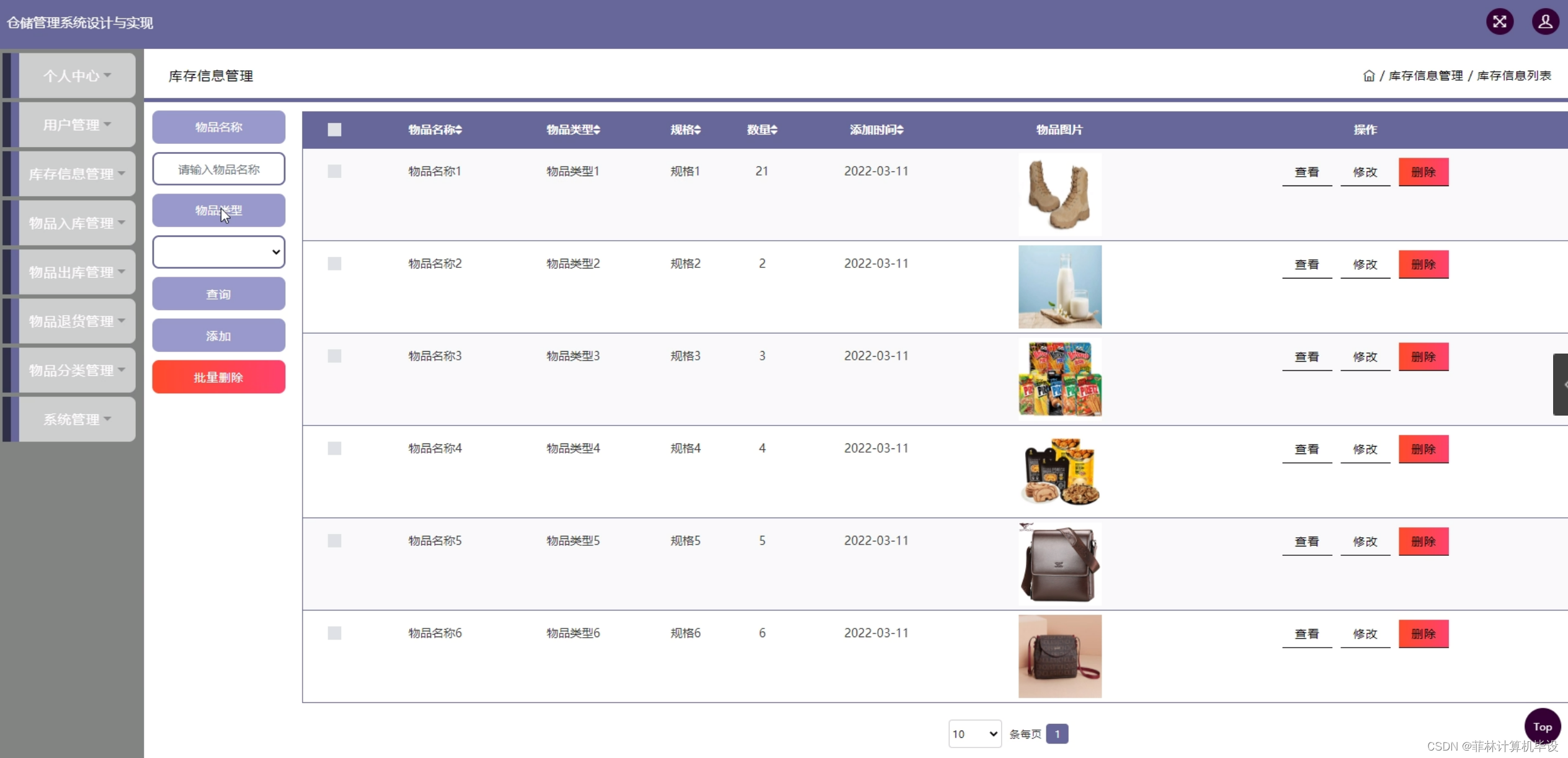Open the user profile avatar icon
Viewport: 1568px width, 758px height.
(x=1544, y=22)
